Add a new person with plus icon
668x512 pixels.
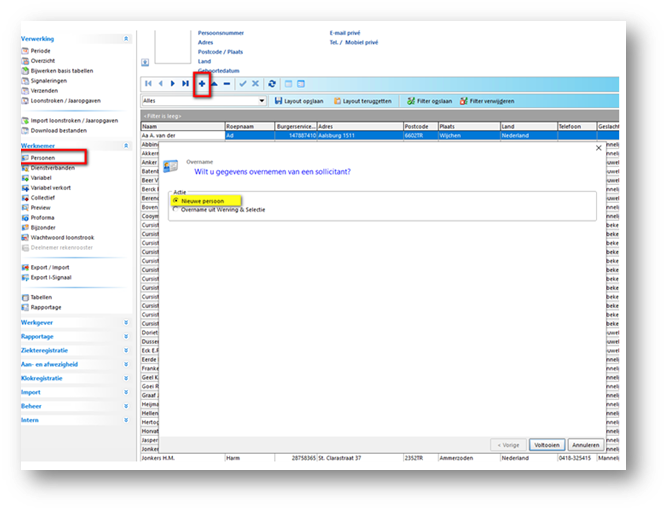point(202,84)
